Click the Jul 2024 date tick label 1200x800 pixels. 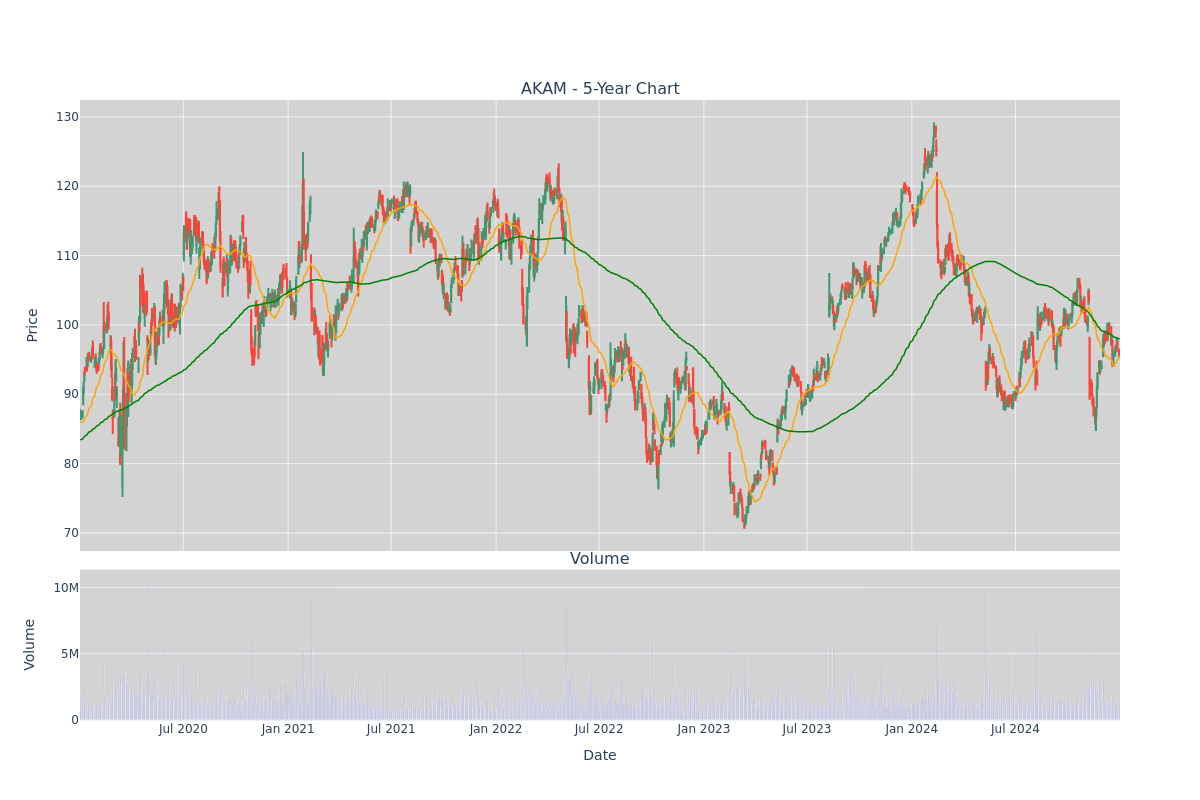[1015, 729]
